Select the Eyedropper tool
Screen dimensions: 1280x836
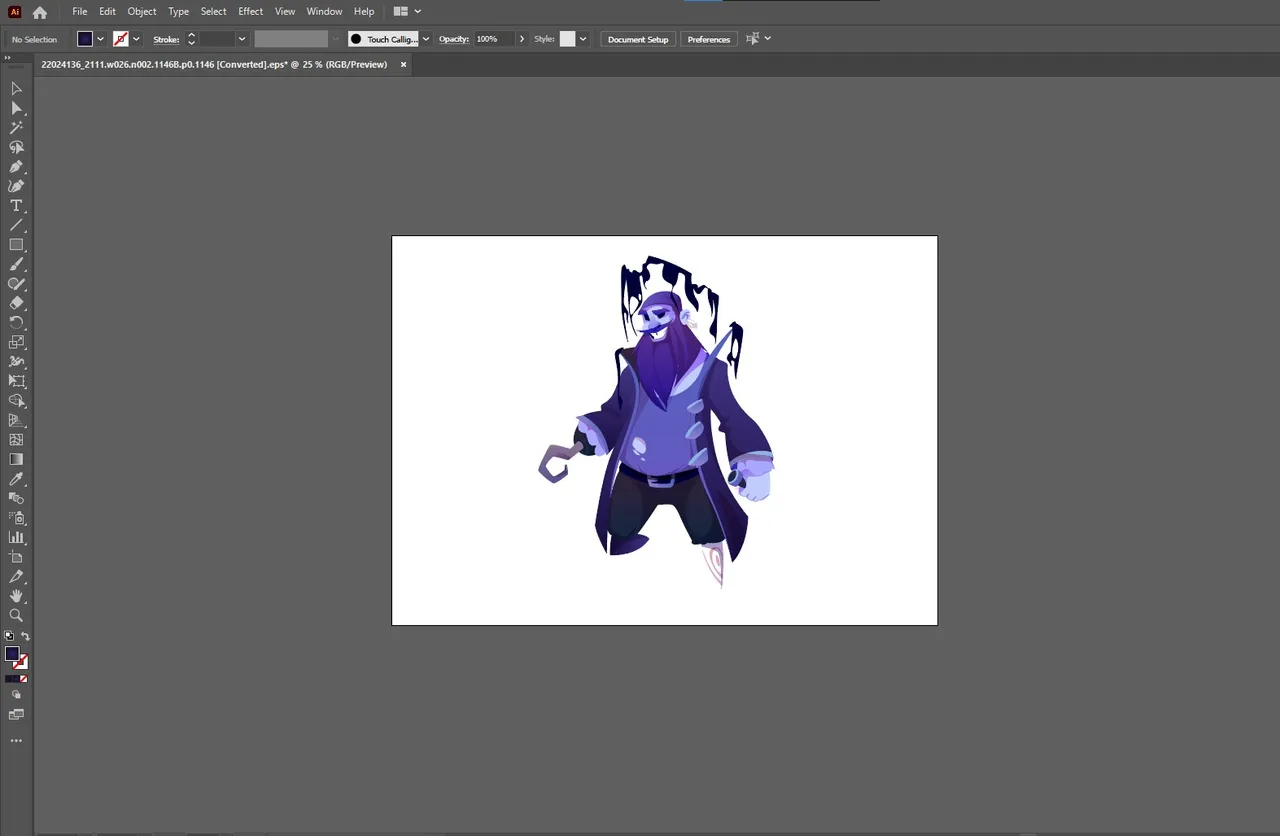tap(16, 479)
